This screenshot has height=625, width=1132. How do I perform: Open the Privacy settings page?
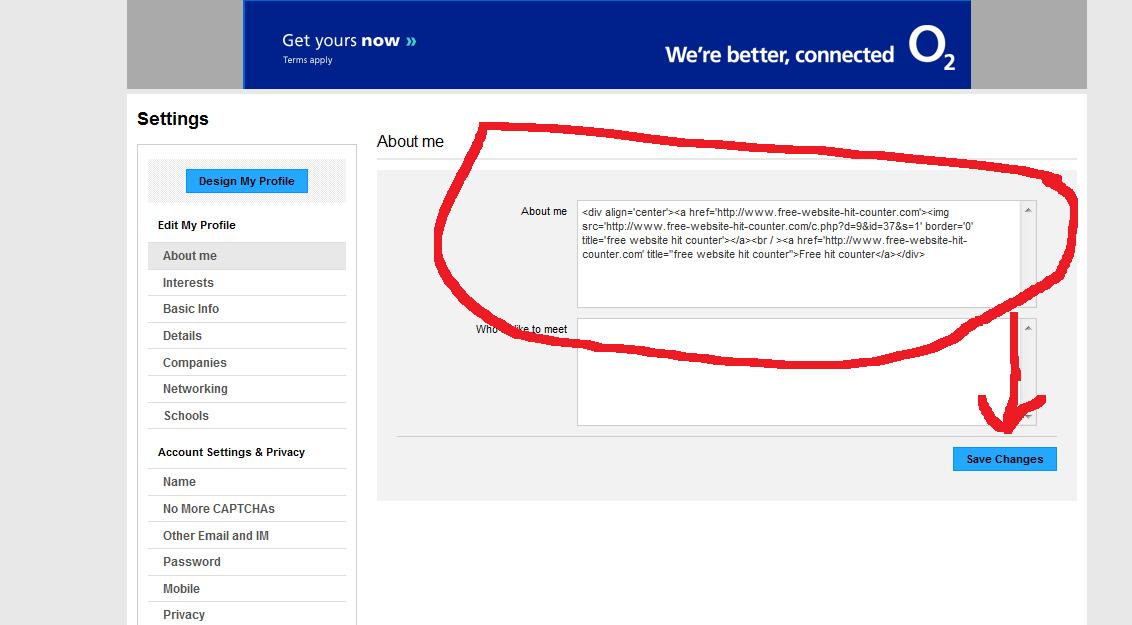pyautogui.click(x=247, y=615)
